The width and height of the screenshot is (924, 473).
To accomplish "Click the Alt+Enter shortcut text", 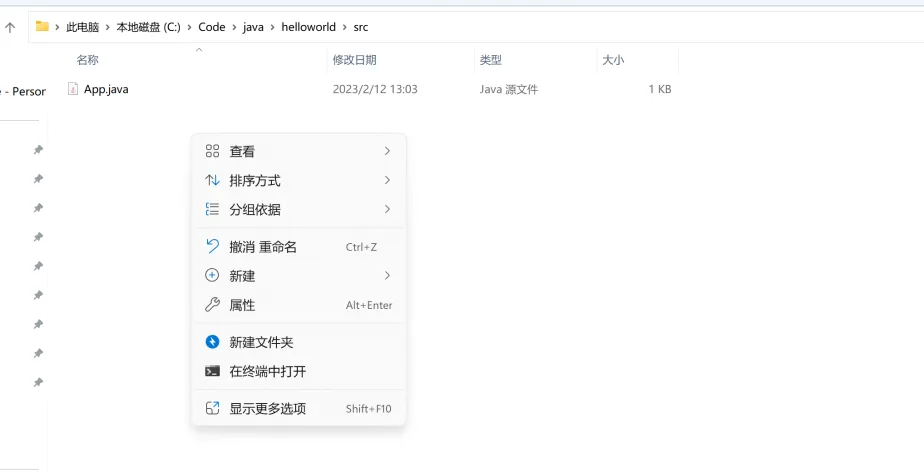I will click(x=369, y=305).
